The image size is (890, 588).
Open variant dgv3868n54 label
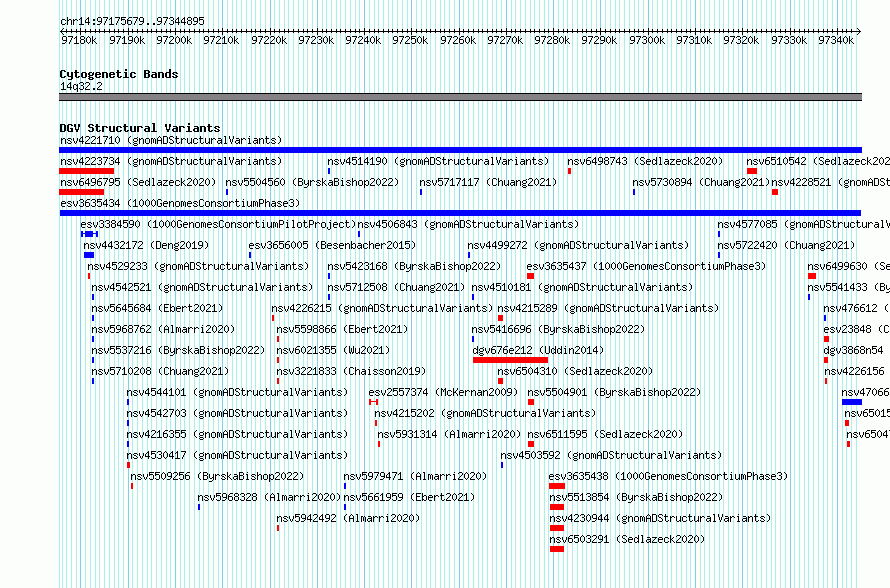[x=853, y=350]
